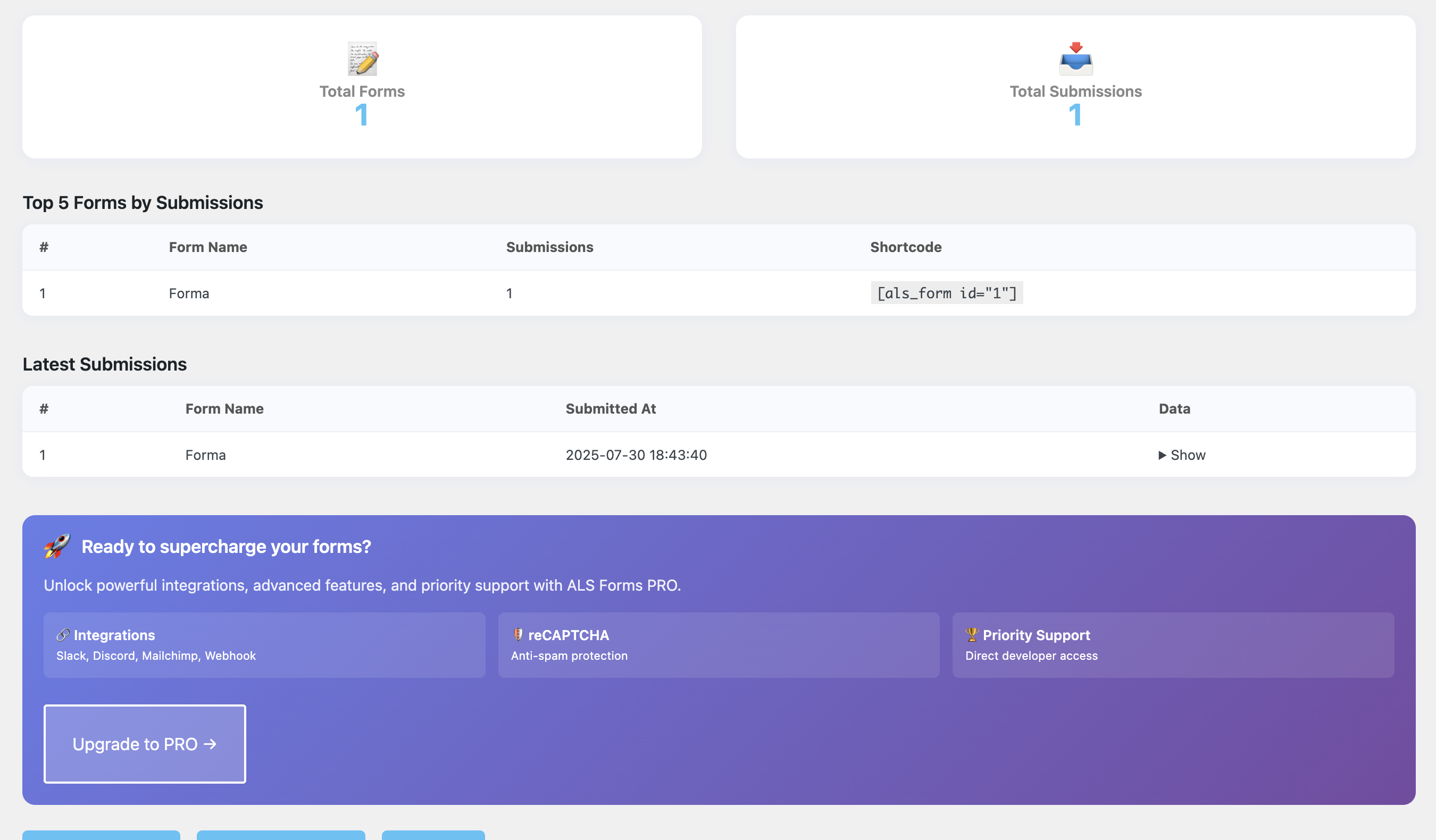Select the [als_form id="1"] shortcode
The image size is (1436, 840).
coord(947,293)
